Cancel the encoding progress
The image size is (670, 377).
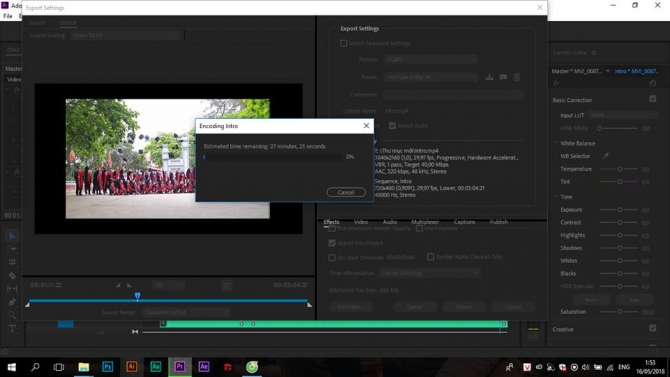(346, 192)
